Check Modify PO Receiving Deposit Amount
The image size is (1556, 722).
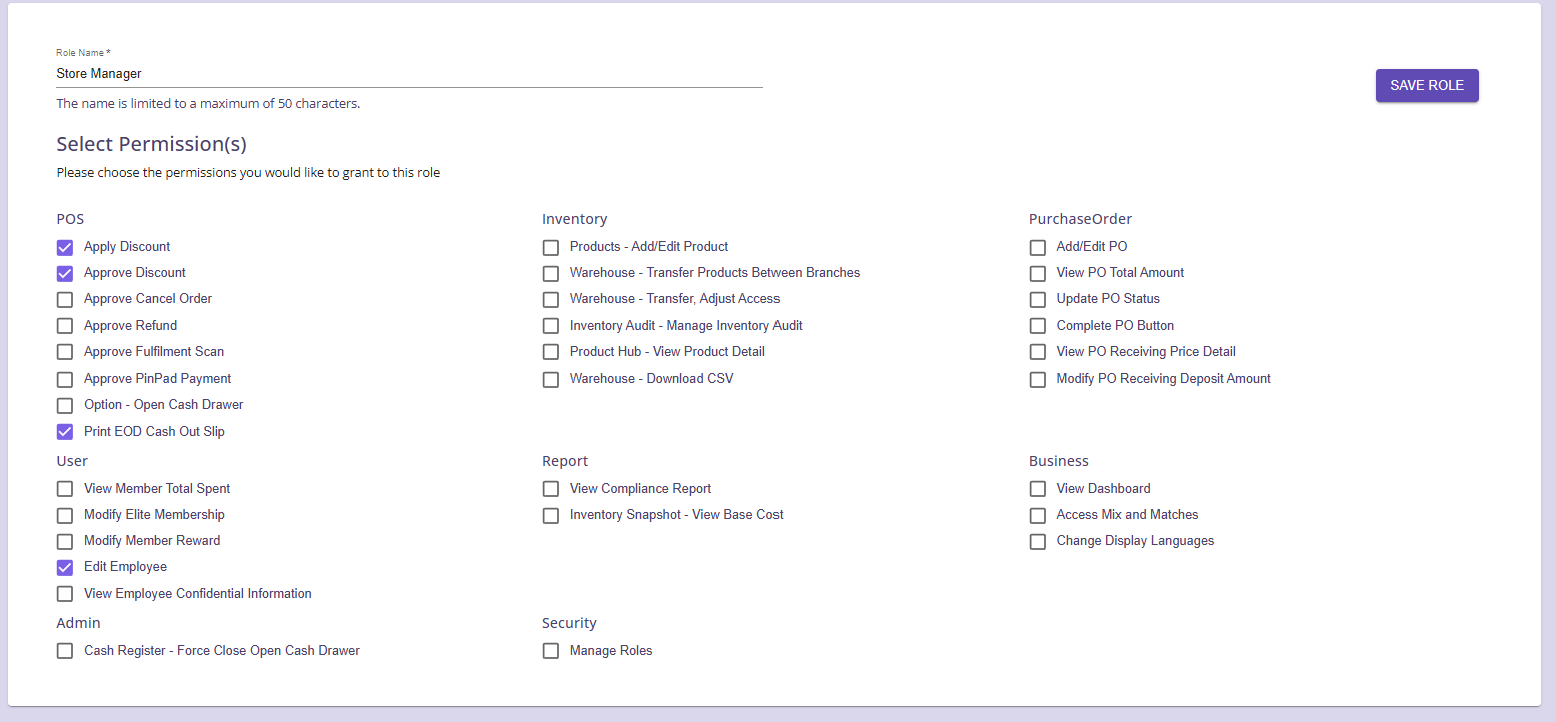tap(1038, 380)
